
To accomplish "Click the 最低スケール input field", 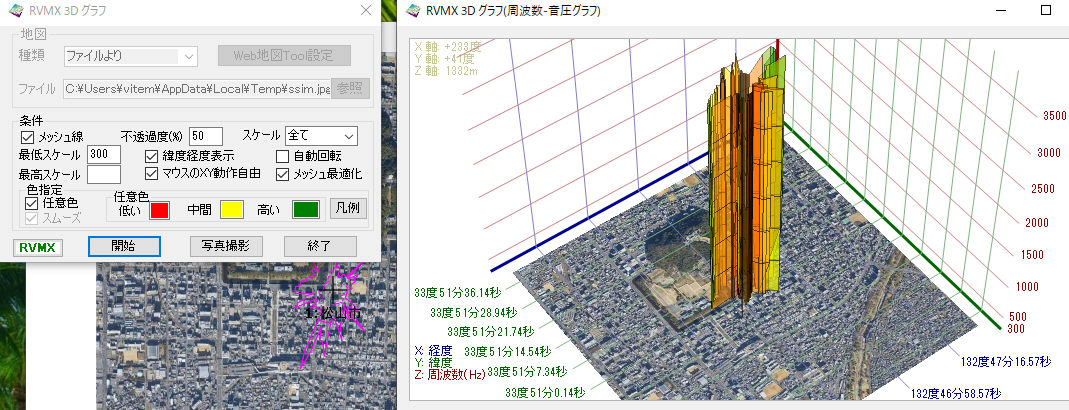I will (x=104, y=155).
